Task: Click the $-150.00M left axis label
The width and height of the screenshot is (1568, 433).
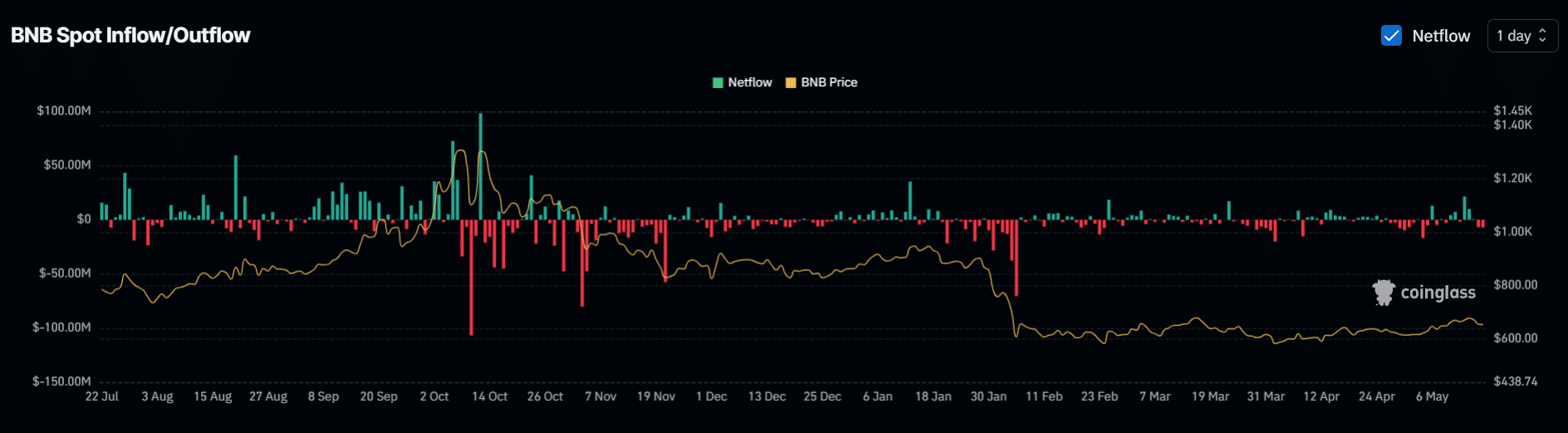Action: pos(61,381)
